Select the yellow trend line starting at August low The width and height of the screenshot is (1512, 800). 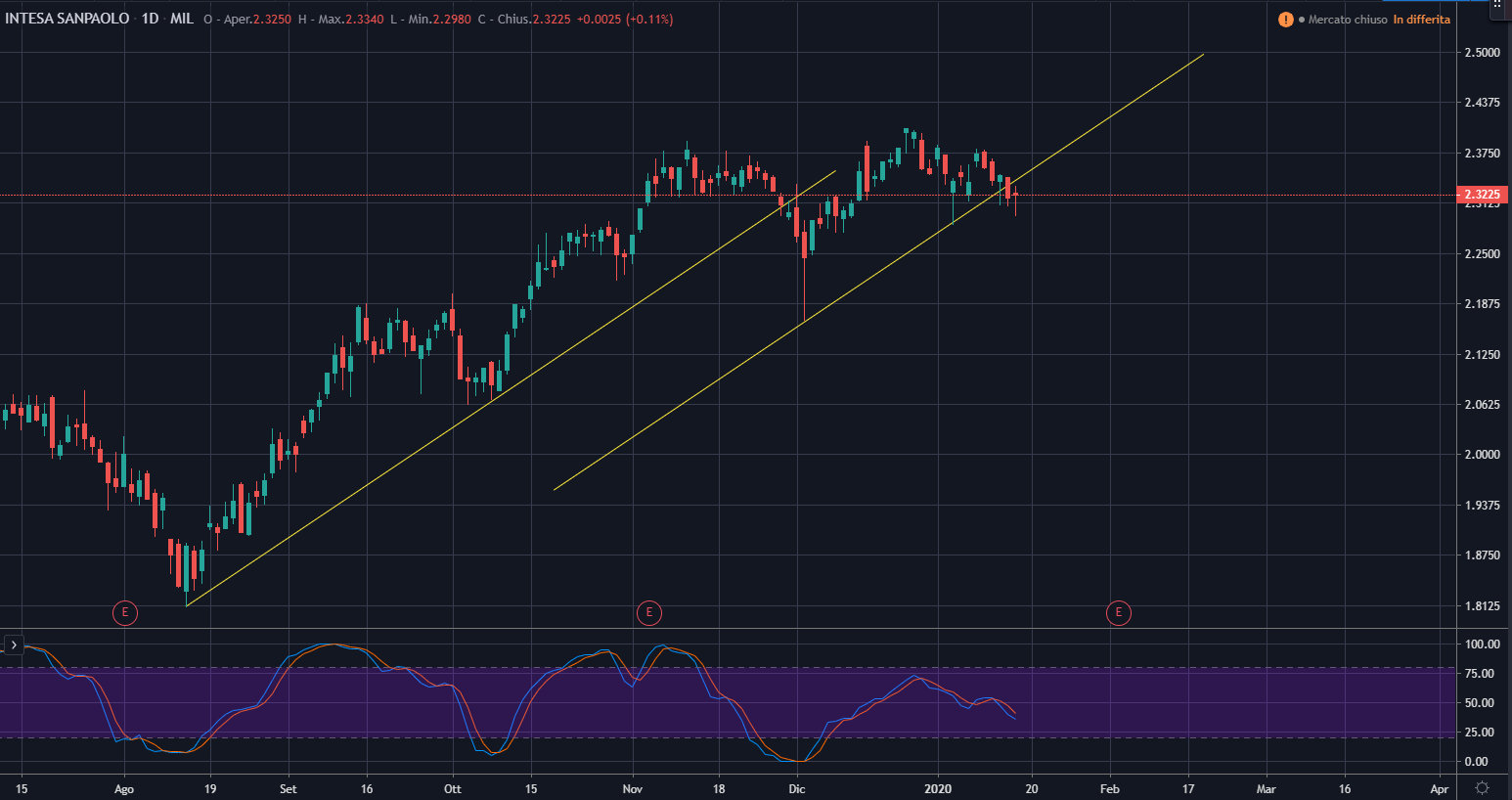509,389
